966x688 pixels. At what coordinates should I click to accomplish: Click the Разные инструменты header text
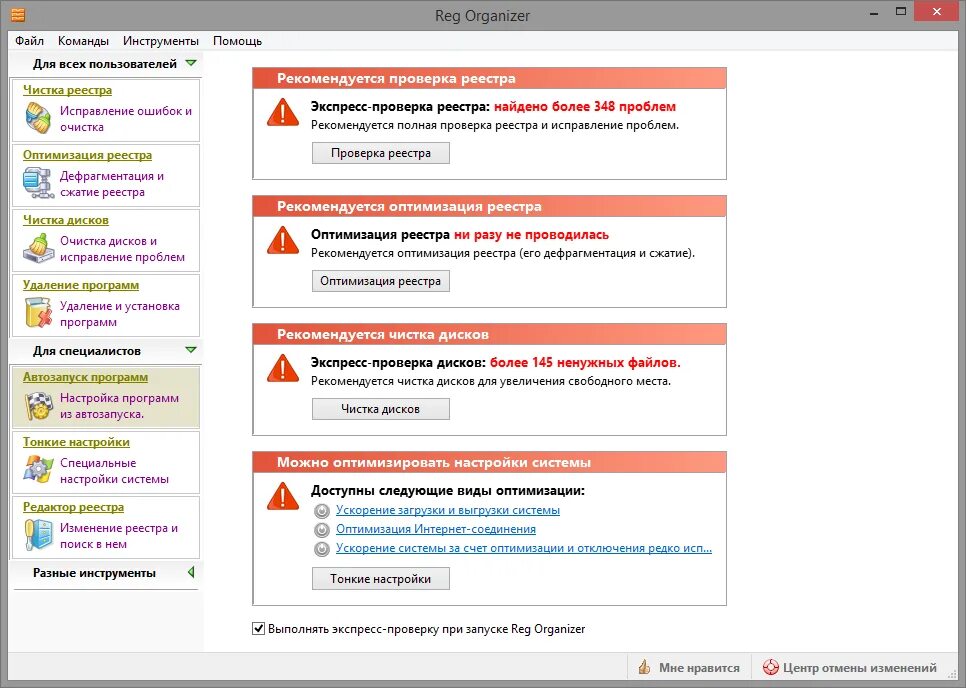(94, 573)
